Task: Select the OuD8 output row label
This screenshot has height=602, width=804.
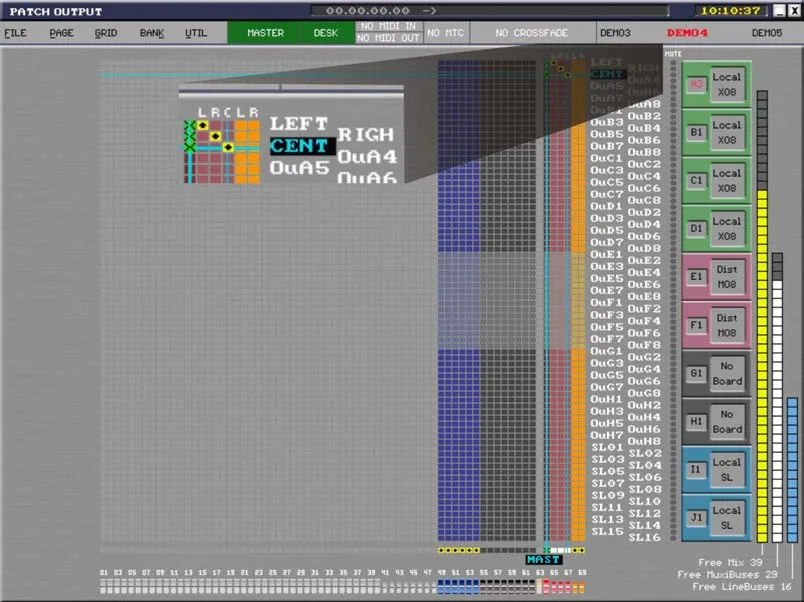Action: click(644, 248)
